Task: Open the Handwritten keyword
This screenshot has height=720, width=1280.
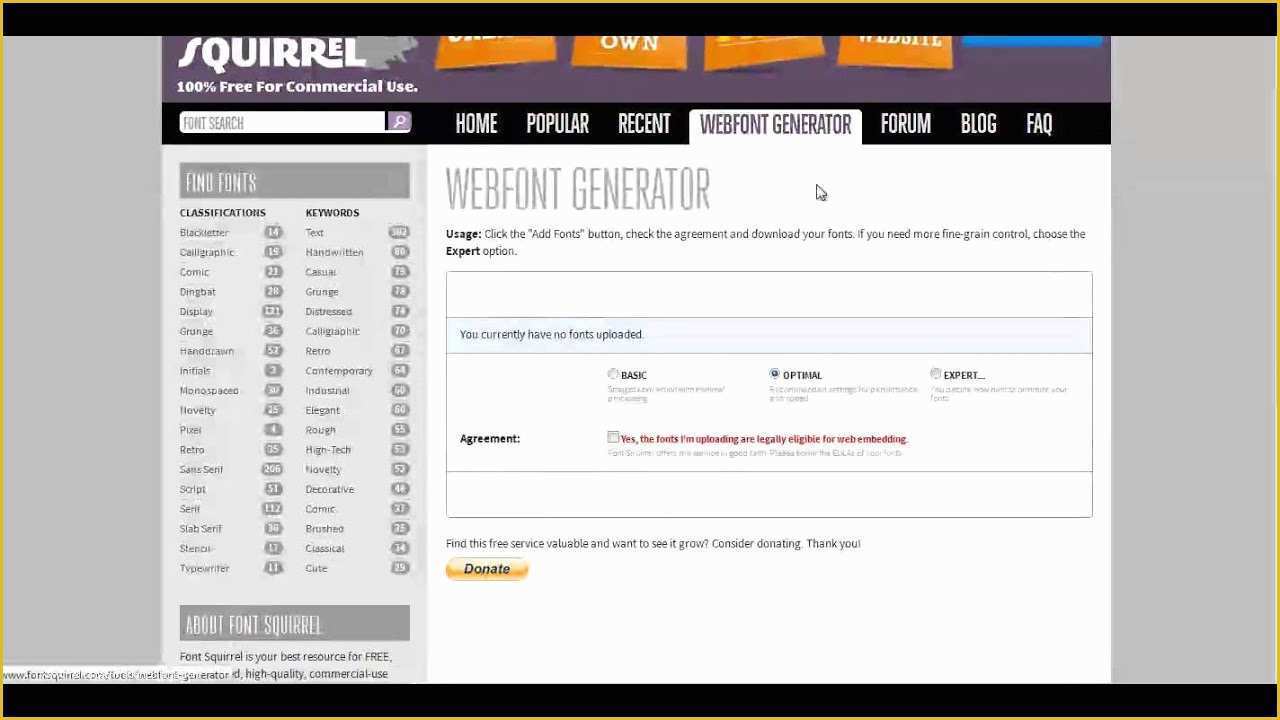Action: (334, 252)
